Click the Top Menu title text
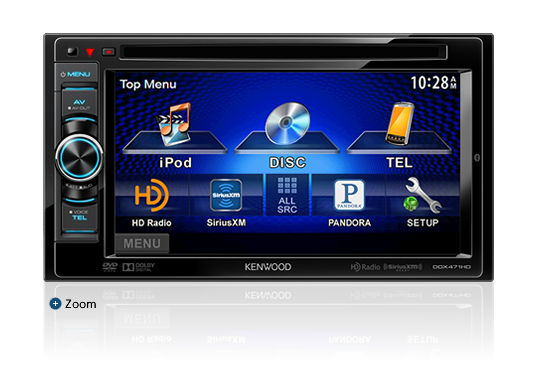 click(x=148, y=84)
